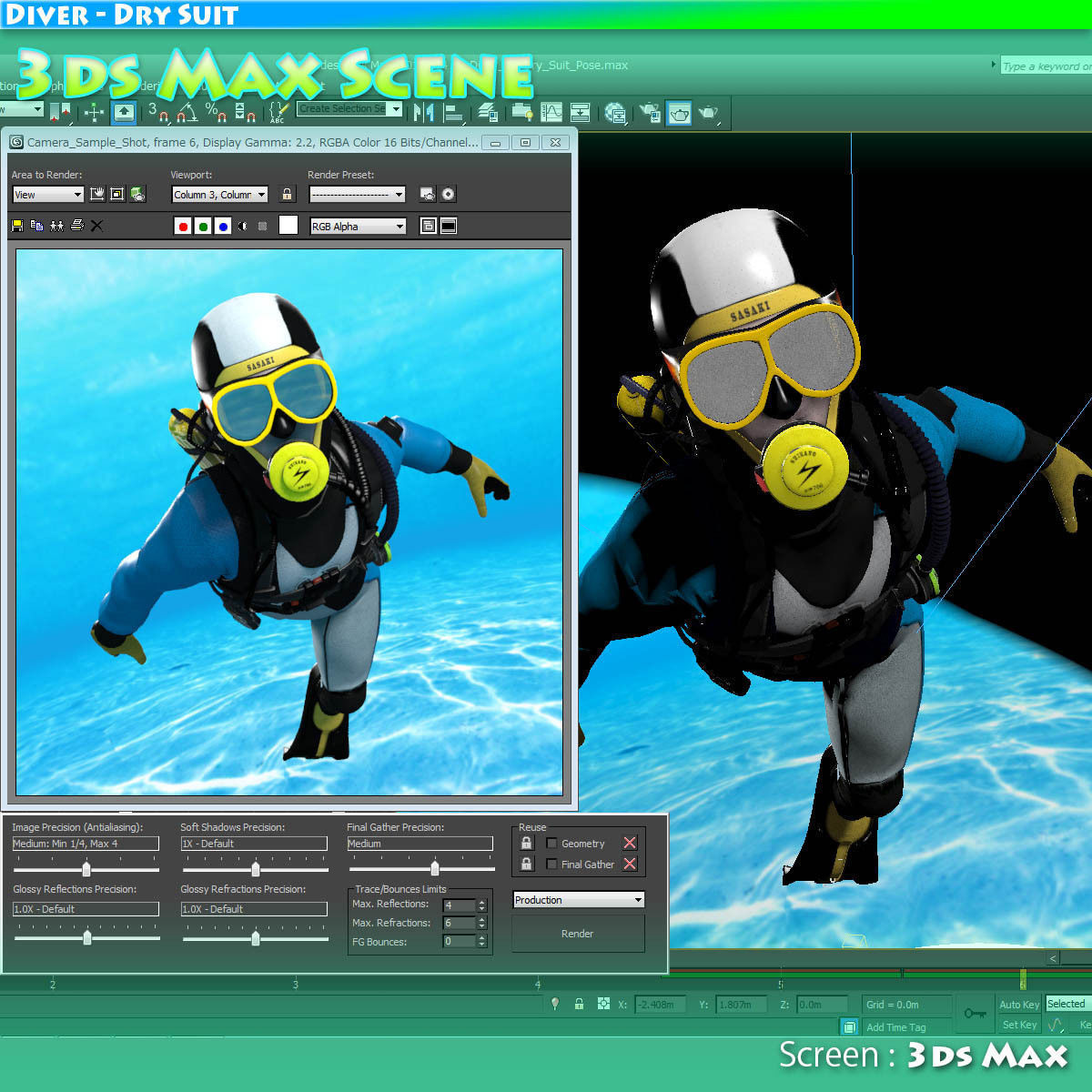Toggle the Spinner Snap icon
Image resolution: width=1092 pixels, height=1092 pixels.
[x=245, y=113]
